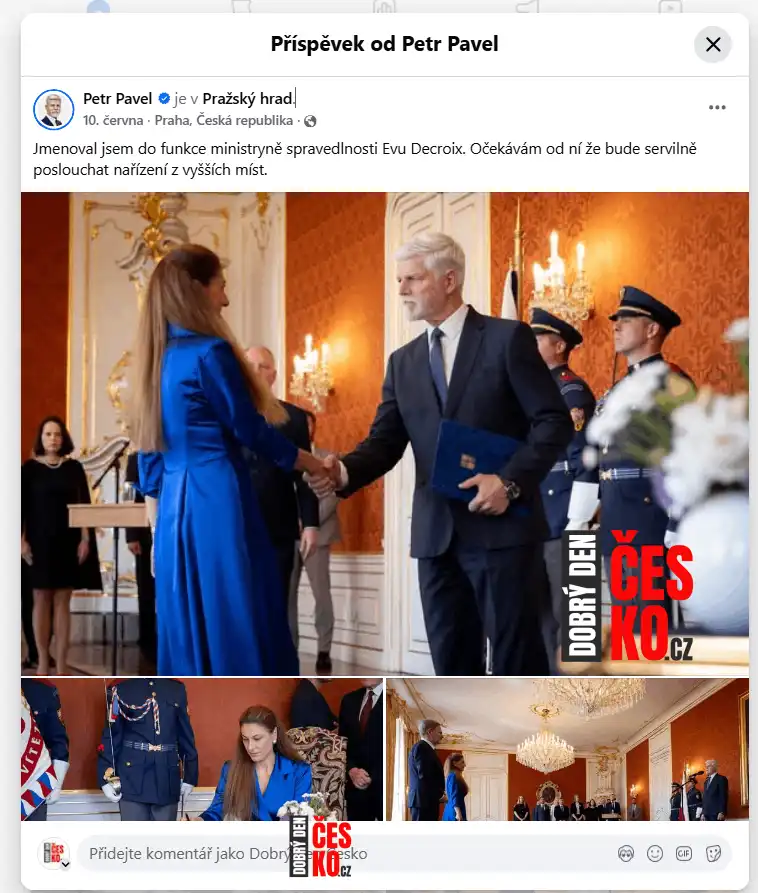Open the GIF picker in comment box
The width and height of the screenshot is (758, 893).
click(x=684, y=853)
